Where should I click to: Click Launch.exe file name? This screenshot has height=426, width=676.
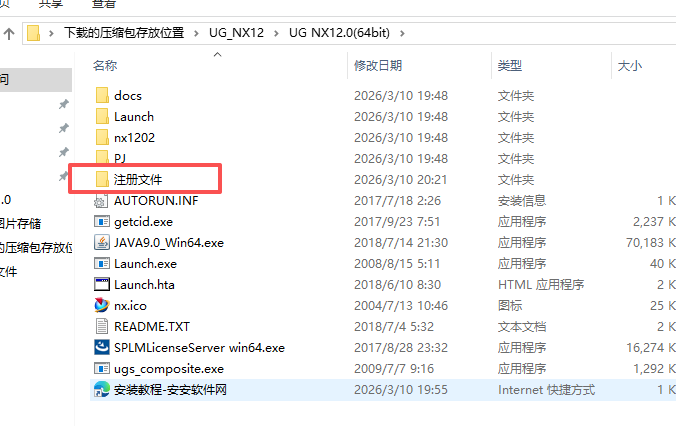pos(146,263)
